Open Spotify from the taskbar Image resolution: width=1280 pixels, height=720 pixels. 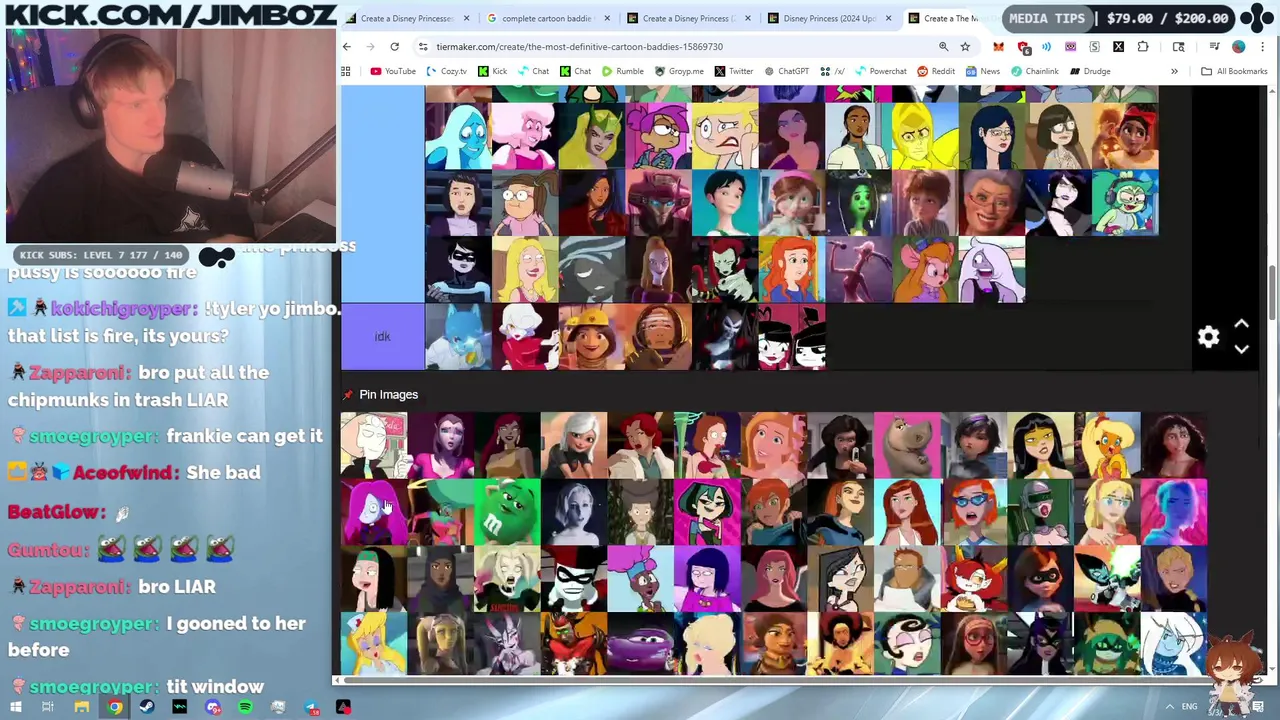coord(245,707)
